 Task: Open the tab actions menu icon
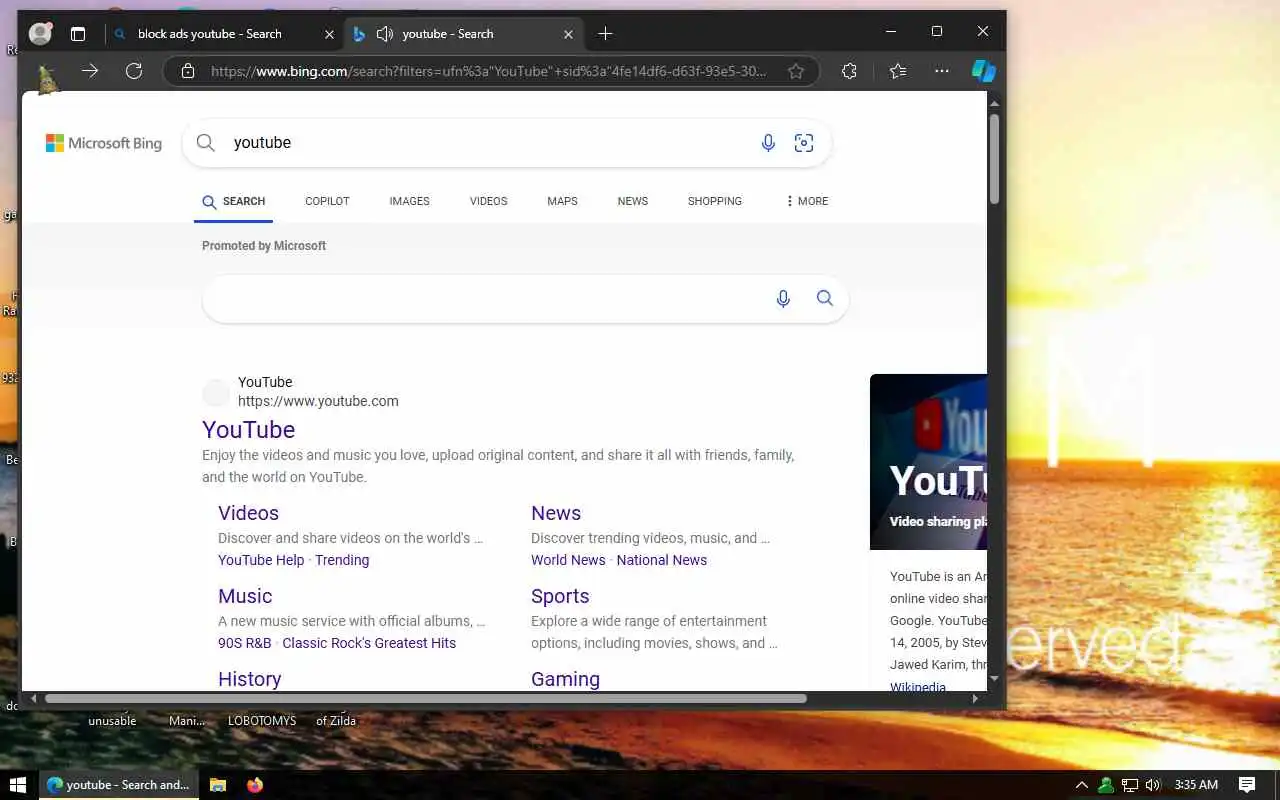[78, 34]
